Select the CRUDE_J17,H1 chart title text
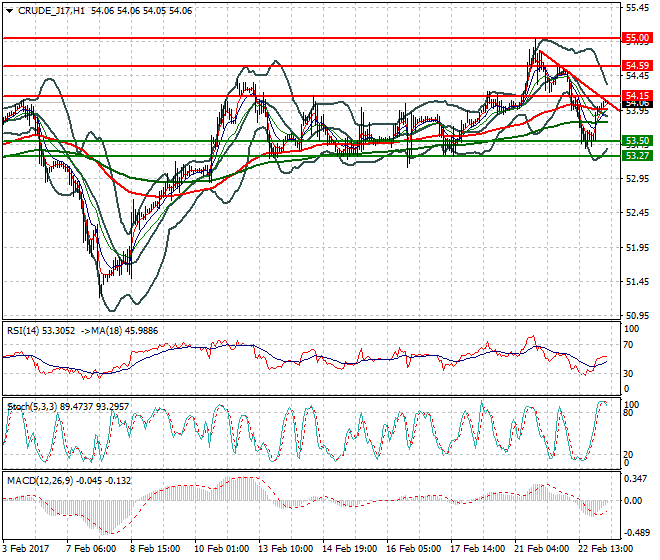Screen dimensions: 660x560 coord(51,11)
